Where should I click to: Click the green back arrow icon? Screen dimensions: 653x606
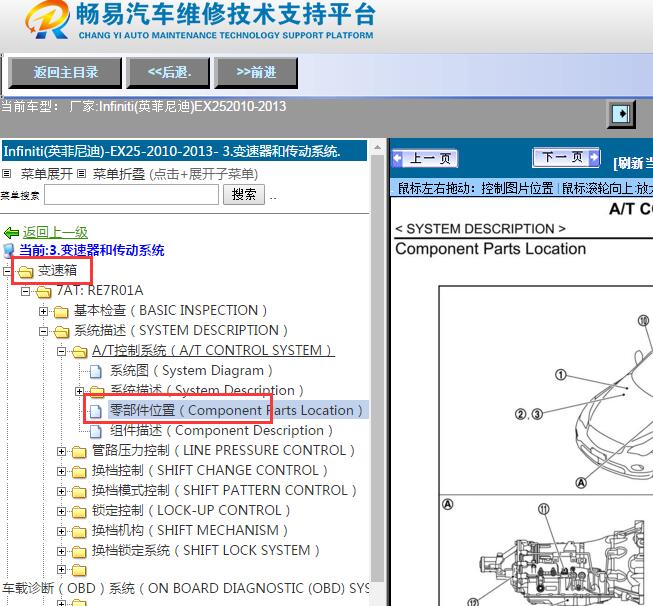pyautogui.click(x=12, y=232)
